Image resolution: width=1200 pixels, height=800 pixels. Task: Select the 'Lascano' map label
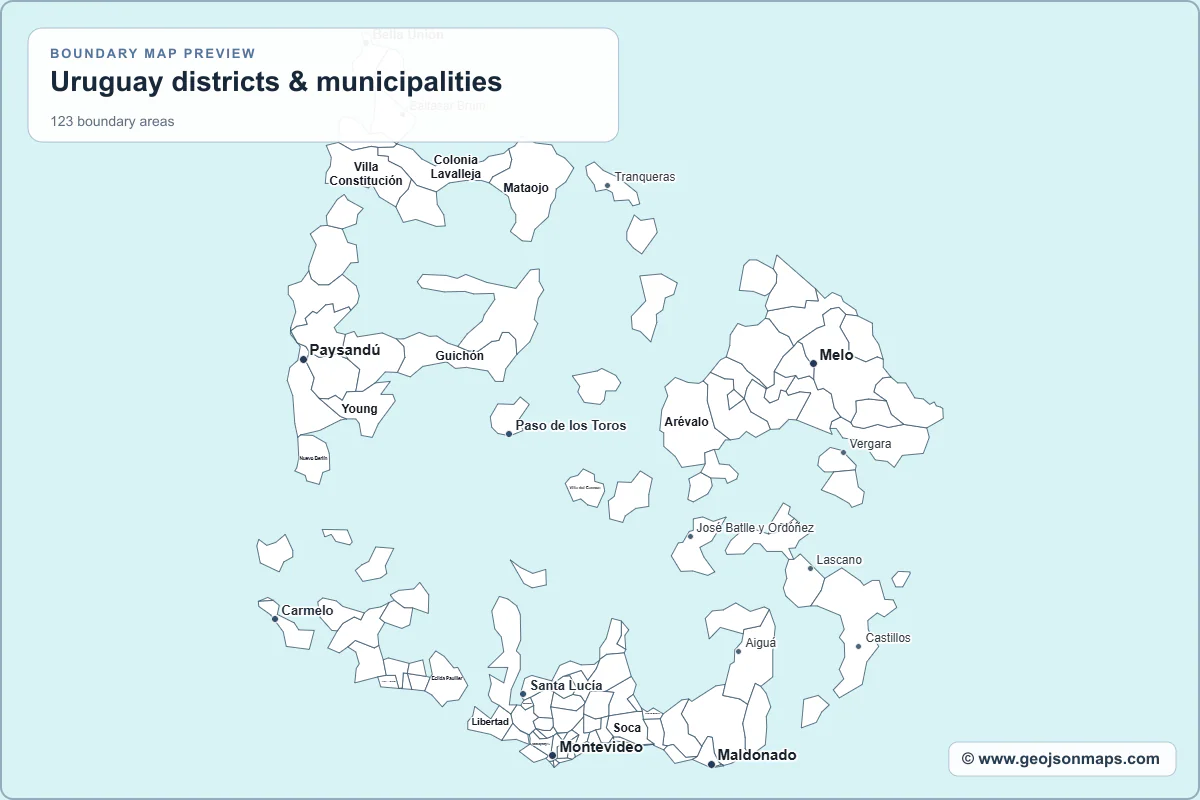(x=839, y=560)
